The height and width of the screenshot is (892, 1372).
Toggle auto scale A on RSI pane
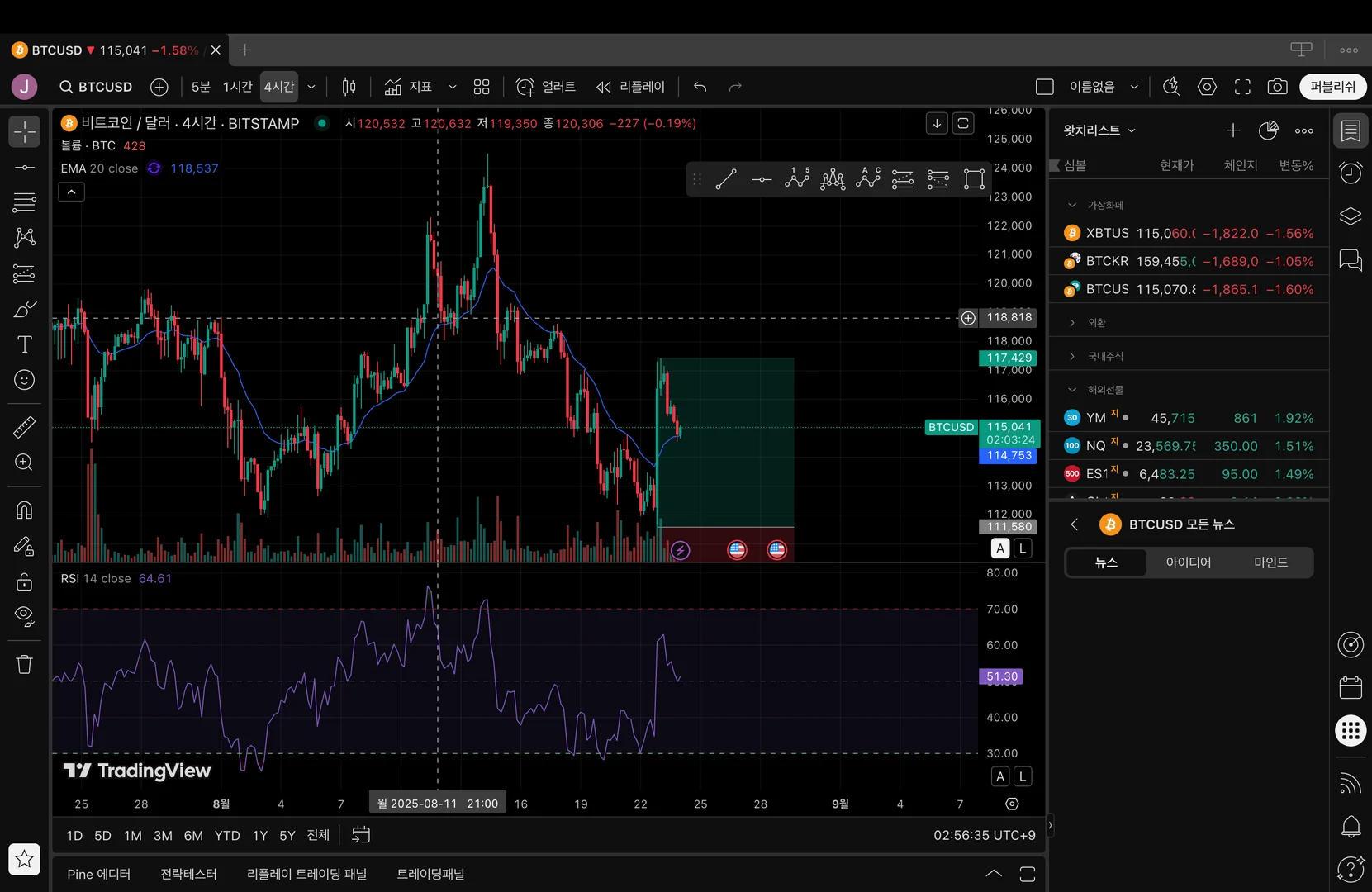click(x=1000, y=776)
